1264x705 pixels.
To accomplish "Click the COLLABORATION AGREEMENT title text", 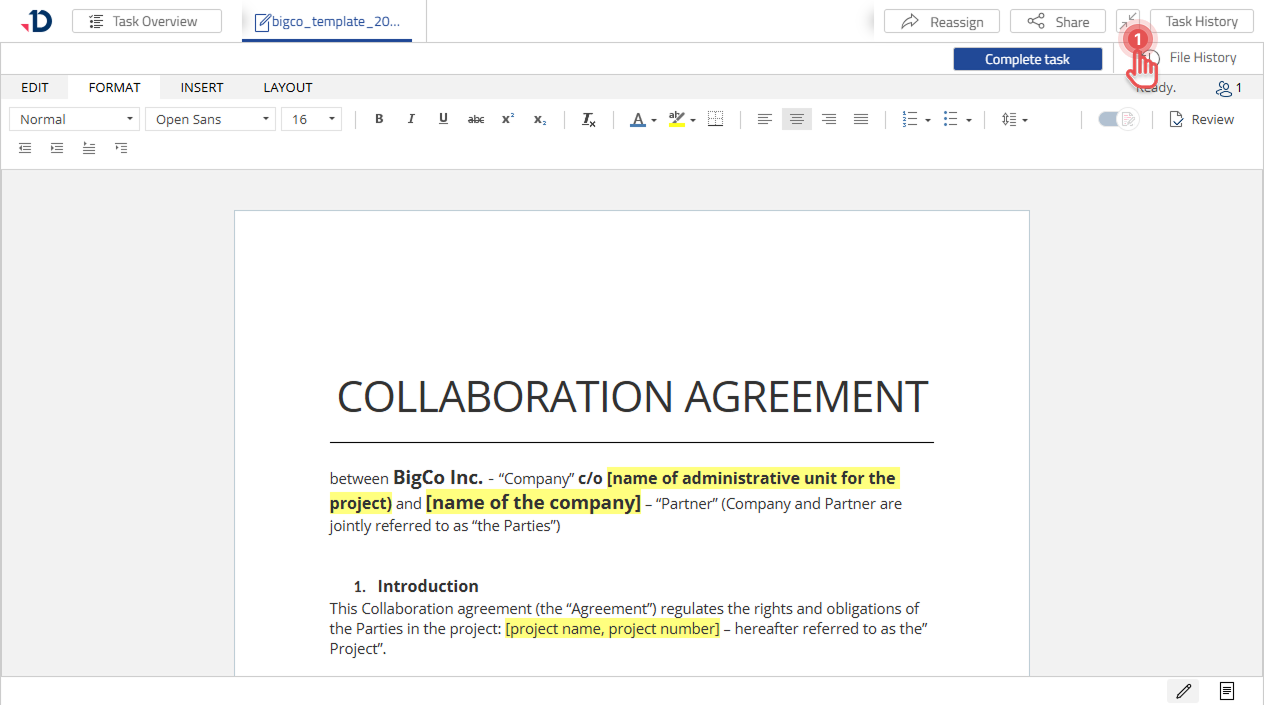I will click(x=632, y=397).
